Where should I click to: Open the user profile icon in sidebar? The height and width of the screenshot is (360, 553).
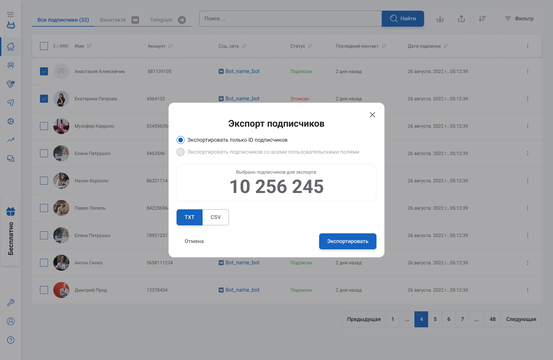point(11,321)
